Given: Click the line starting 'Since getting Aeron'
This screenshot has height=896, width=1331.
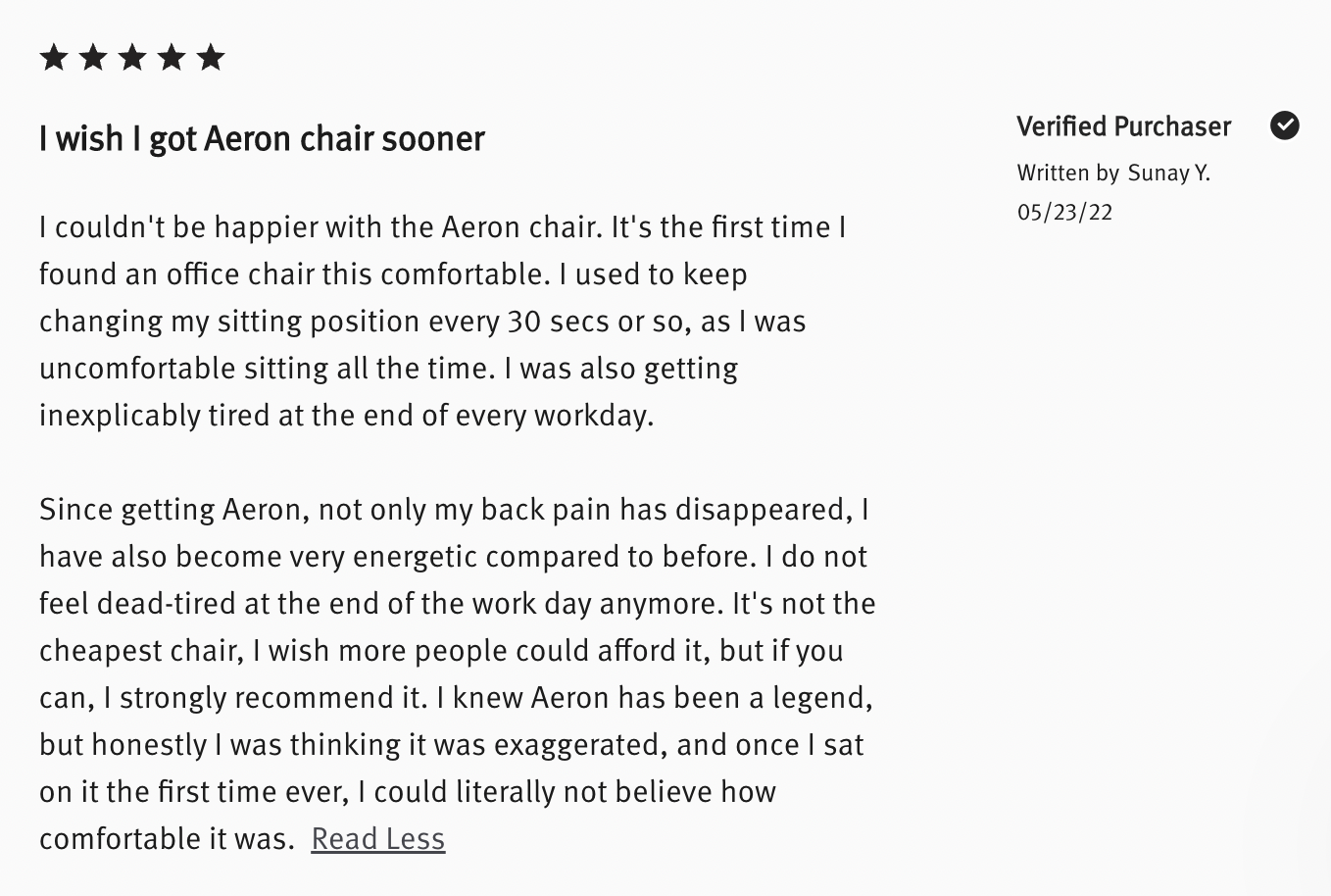Looking at the screenshot, I should tap(455, 510).
